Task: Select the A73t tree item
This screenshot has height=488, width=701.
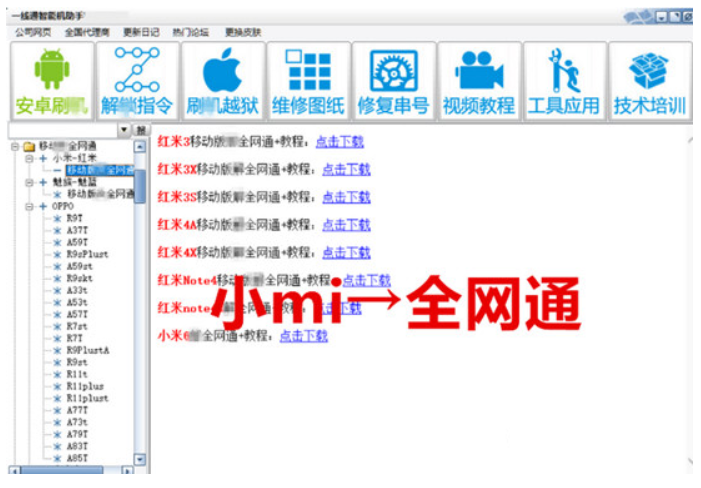Action: (x=77, y=422)
